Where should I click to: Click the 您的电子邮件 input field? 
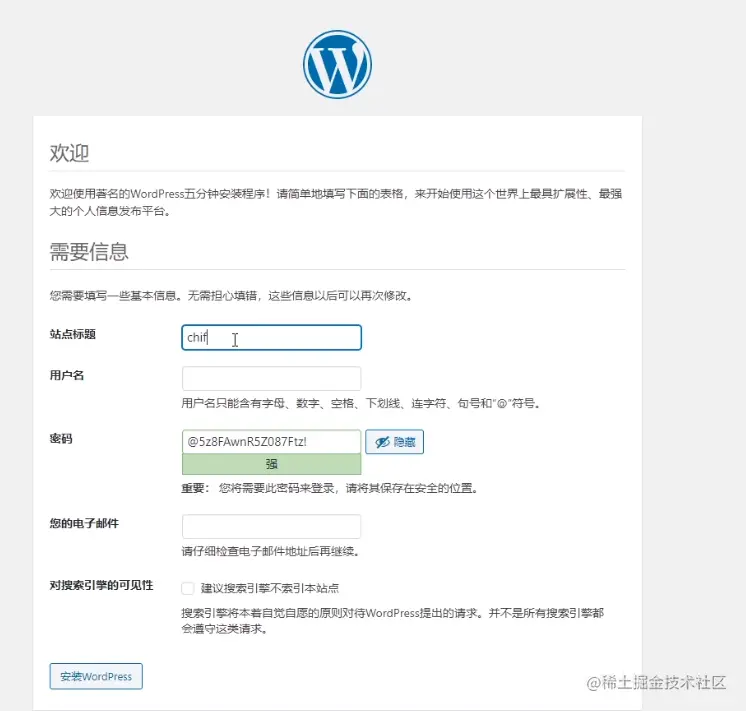pyautogui.click(x=272, y=526)
